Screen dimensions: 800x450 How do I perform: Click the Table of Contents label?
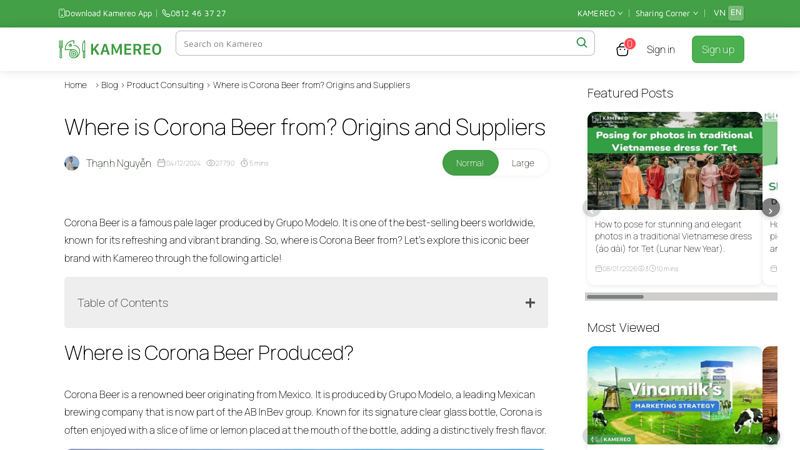click(x=122, y=303)
